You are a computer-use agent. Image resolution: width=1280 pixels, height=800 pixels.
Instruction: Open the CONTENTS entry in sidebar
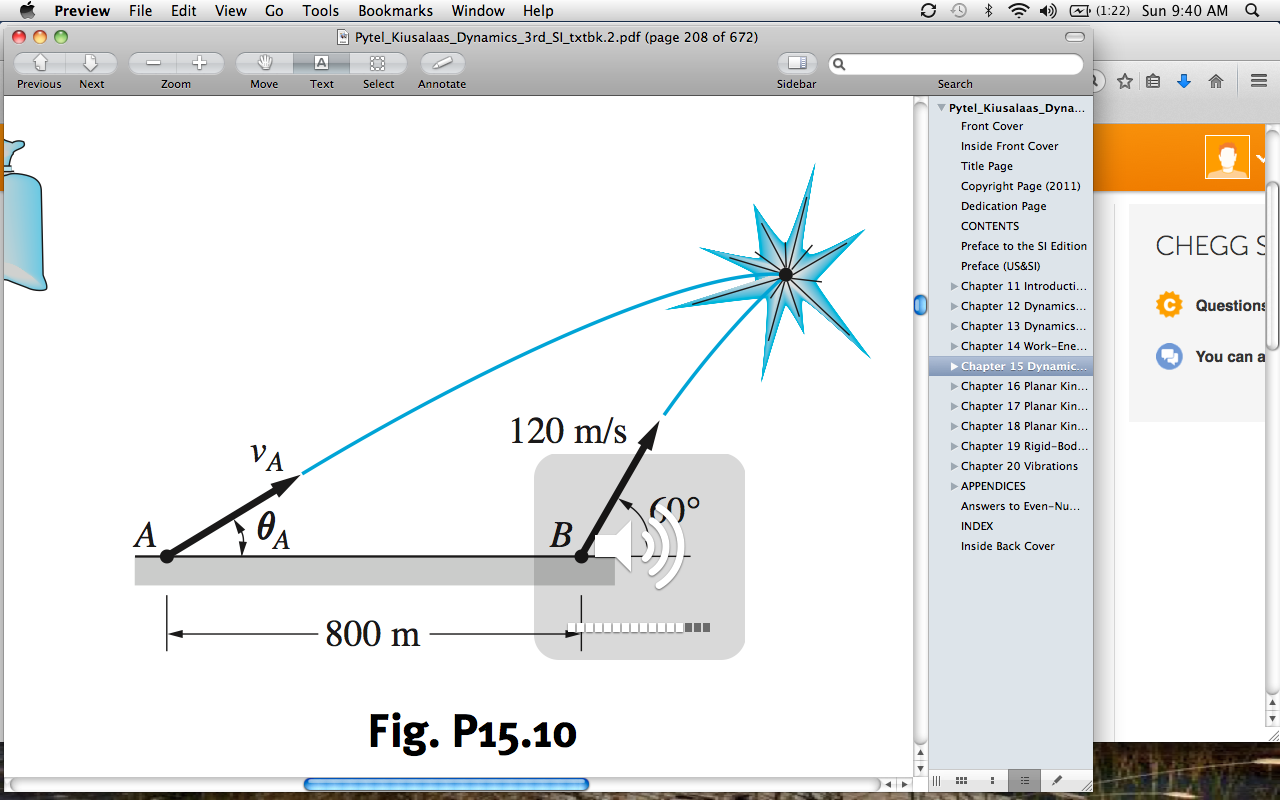point(990,226)
